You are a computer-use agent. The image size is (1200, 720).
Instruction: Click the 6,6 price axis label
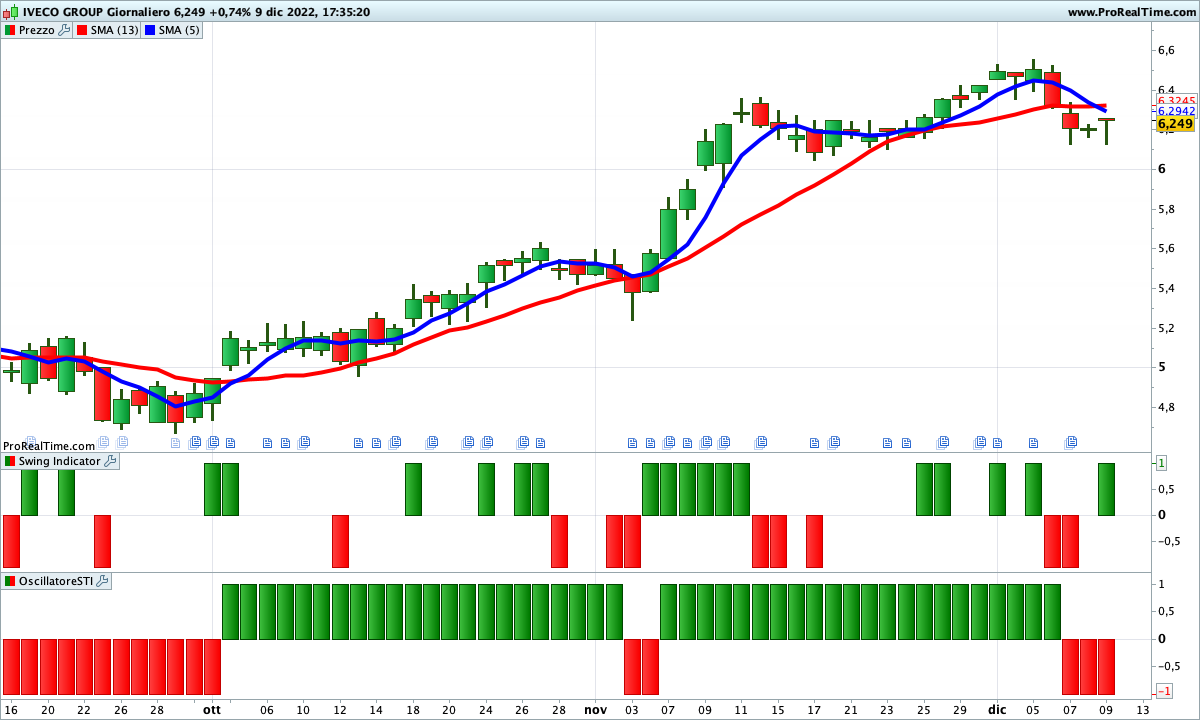1166,50
